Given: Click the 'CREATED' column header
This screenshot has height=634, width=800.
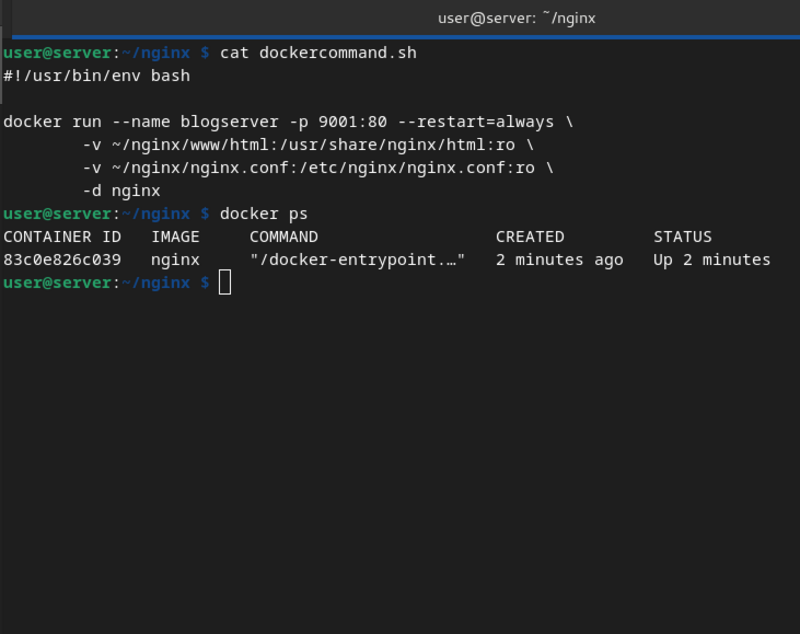Looking at the screenshot, I should pos(530,237).
